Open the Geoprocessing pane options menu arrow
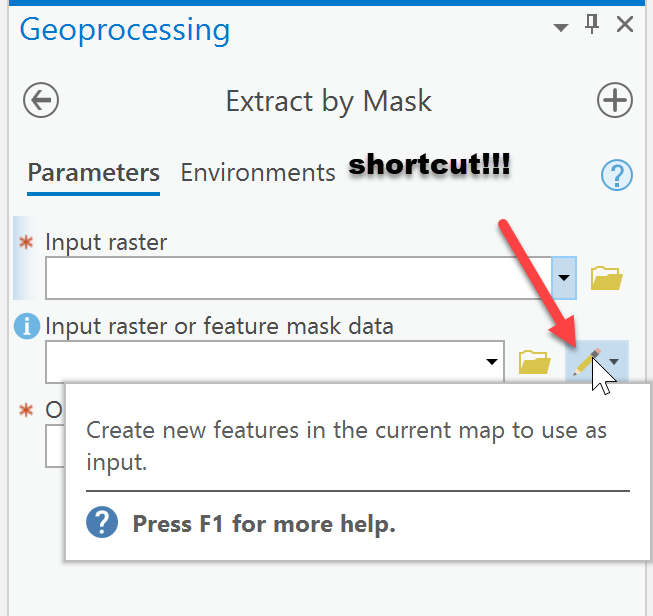653x616 pixels. pos(561,28)
